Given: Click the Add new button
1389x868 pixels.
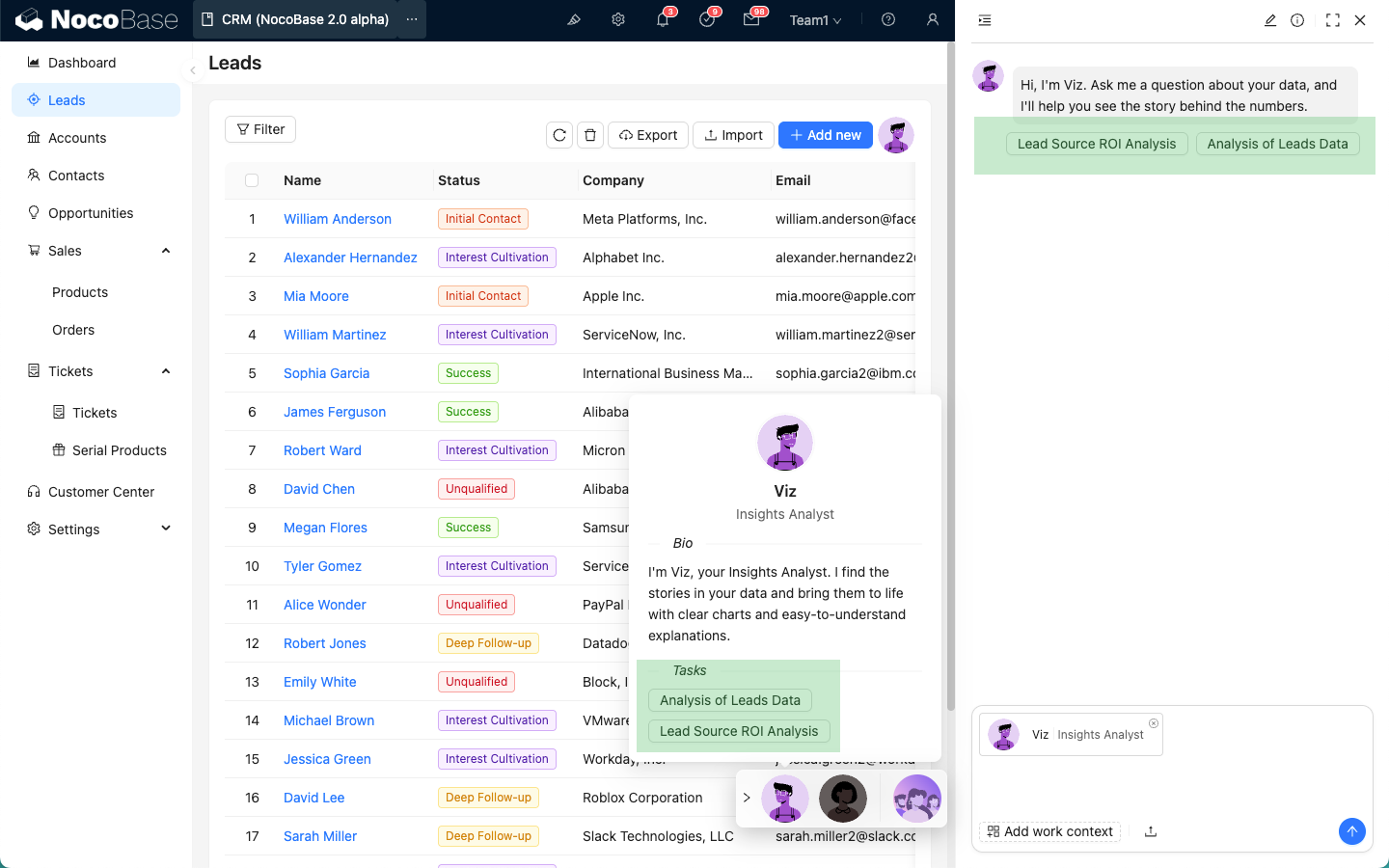Looking at the screenshot, I should [826, 135].
